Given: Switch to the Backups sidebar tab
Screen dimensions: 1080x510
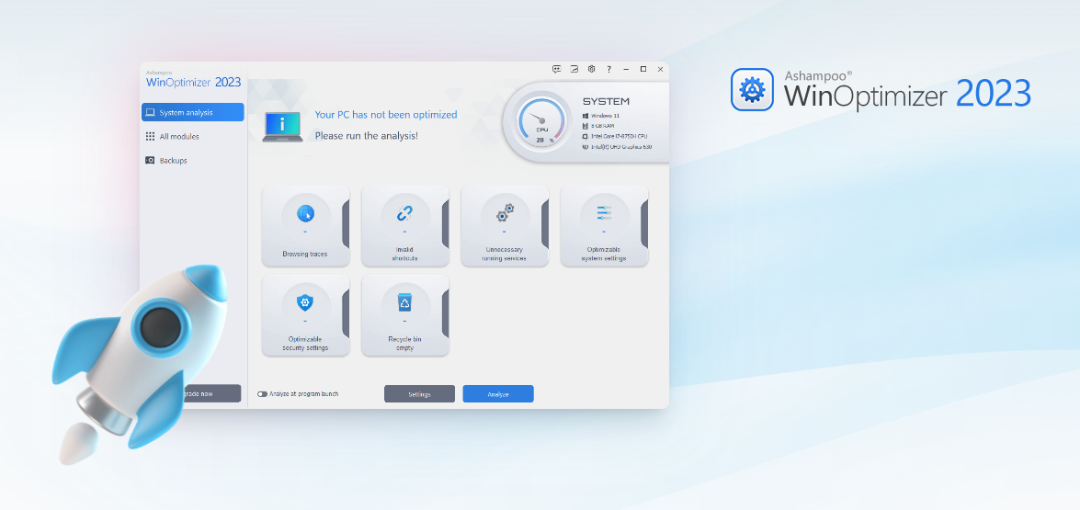Looking at the screenshot, I should click(x=193, y=161).
